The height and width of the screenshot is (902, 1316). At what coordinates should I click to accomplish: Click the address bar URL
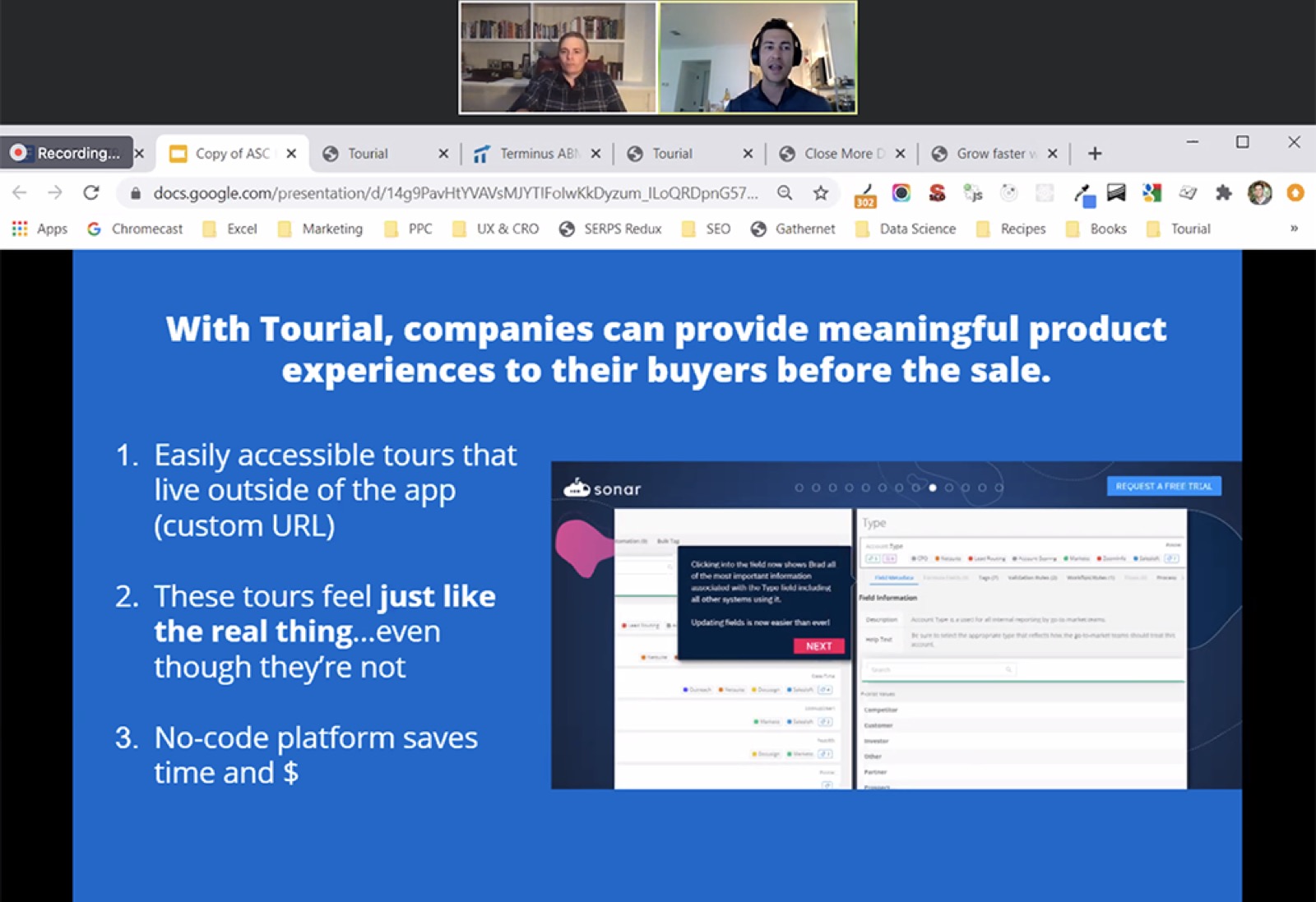pos(456,193)
